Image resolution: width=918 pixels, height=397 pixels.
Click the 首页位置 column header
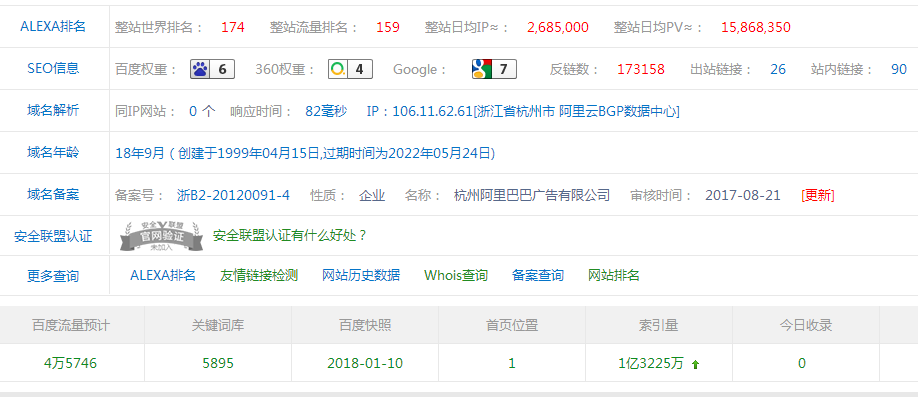click(512, 326)
